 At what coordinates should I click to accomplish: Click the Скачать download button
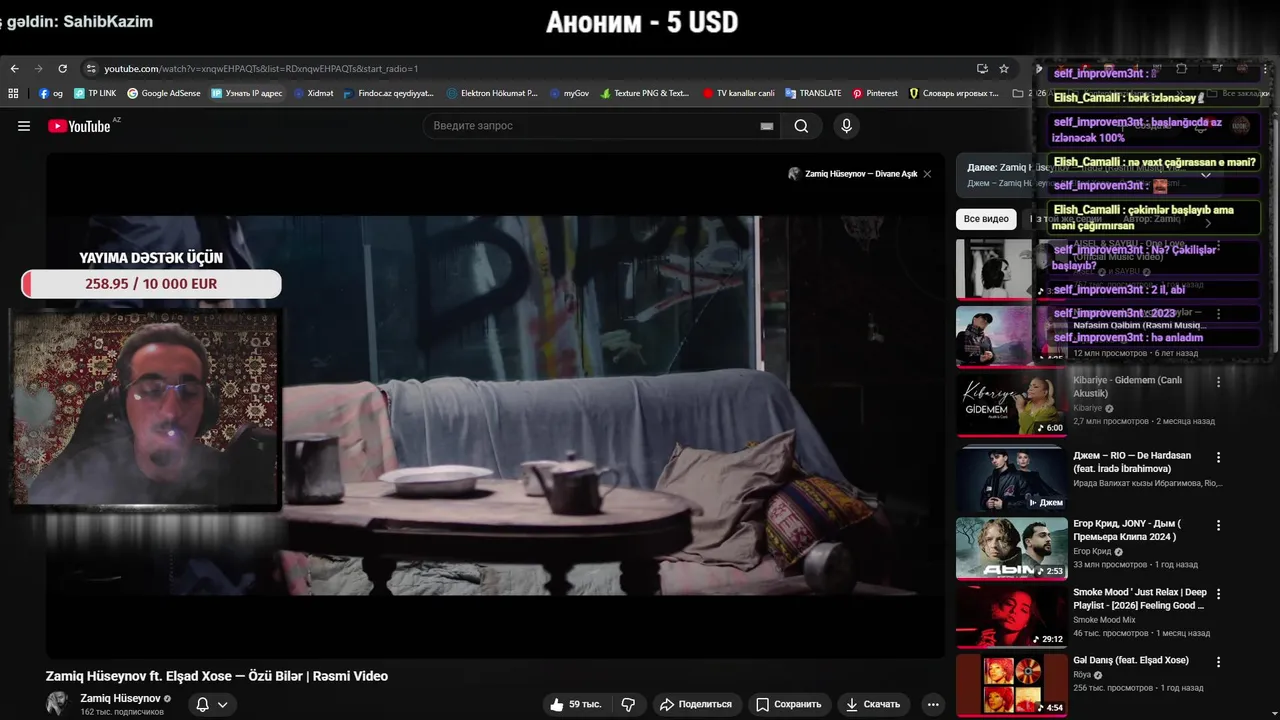coord(873,704)
